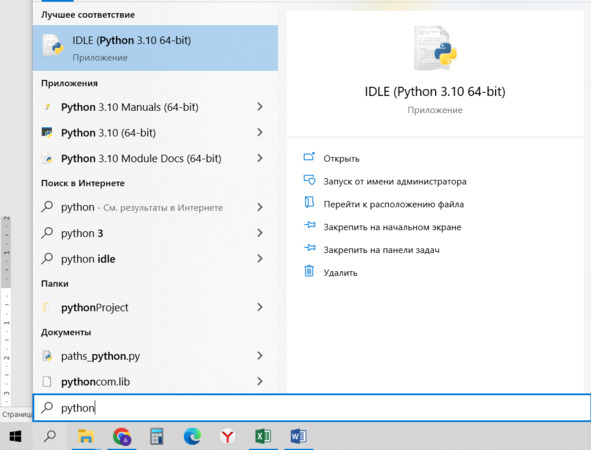
Task: Click 'Запуск от имени администратора'
Action: click(395, 181)
